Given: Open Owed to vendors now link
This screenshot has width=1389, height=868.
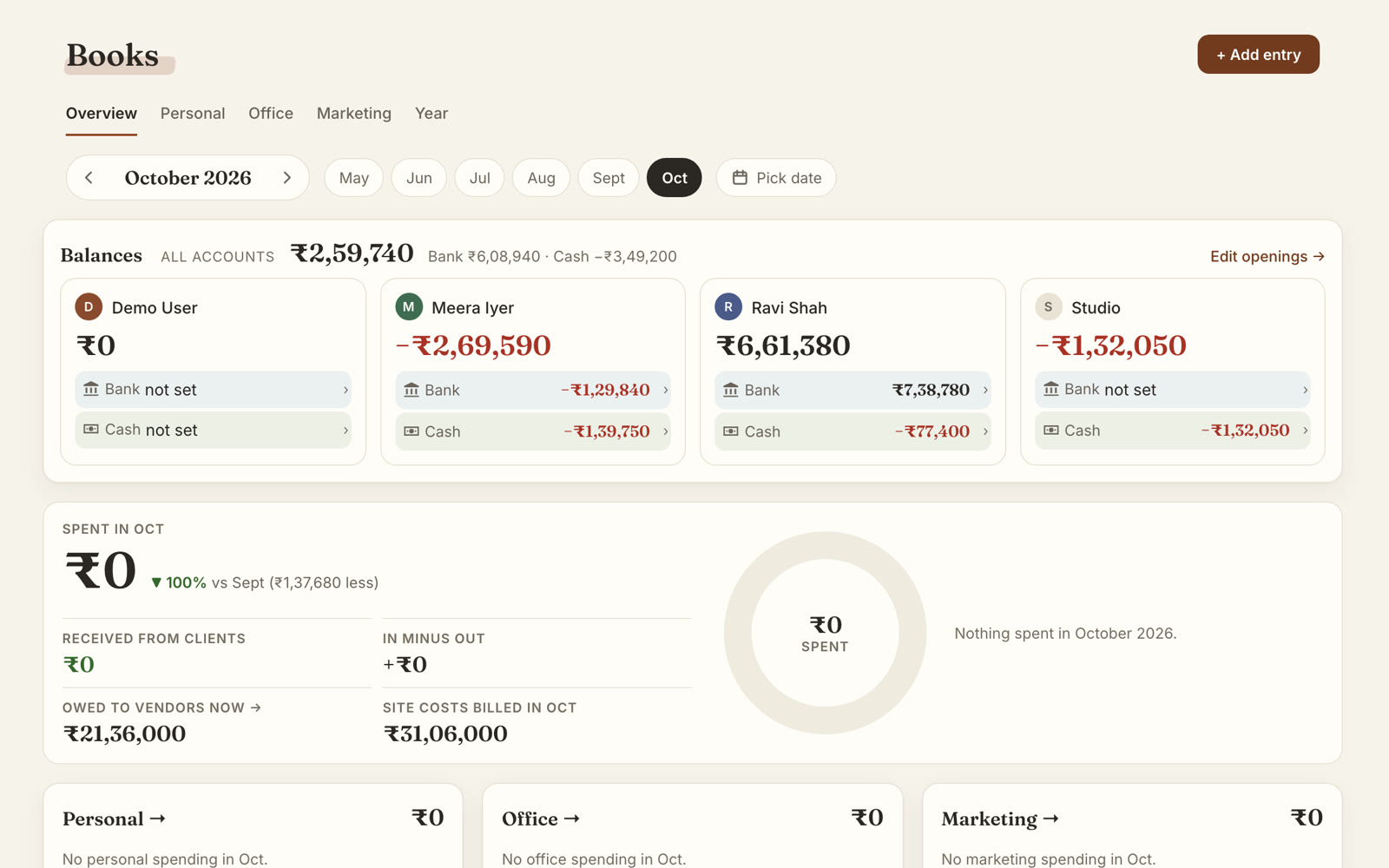Looking at the screenshot, I should click(161, 708).
